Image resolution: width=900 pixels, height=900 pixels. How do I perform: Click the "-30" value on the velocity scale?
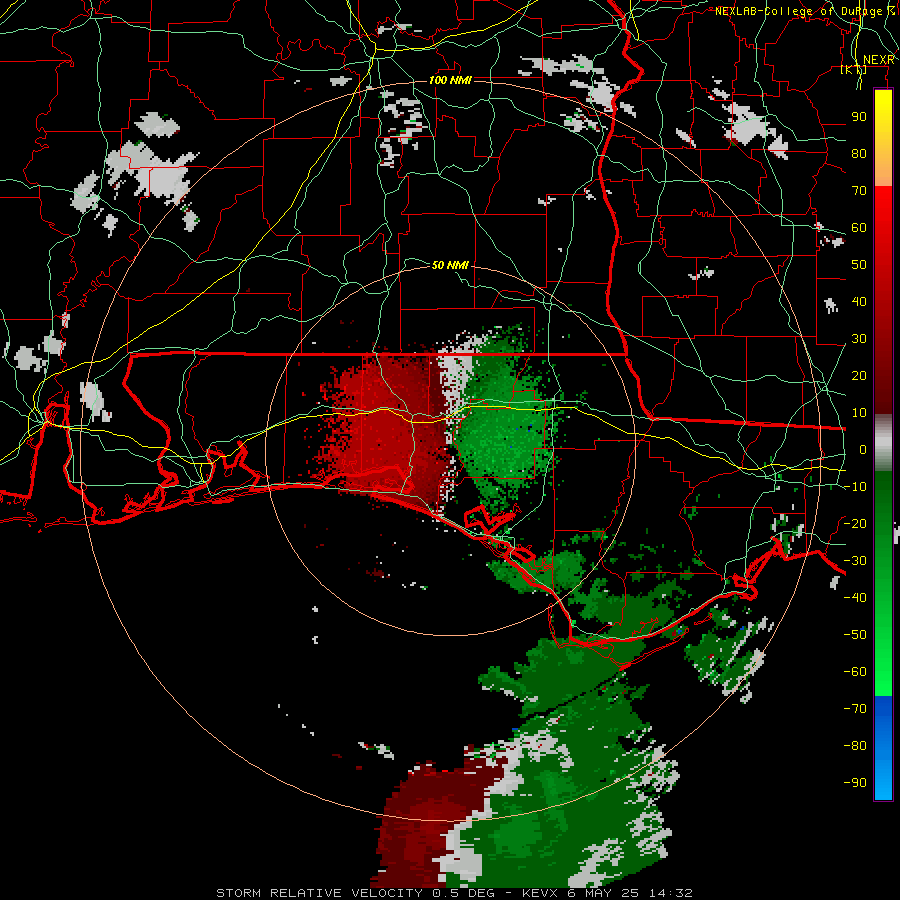[x=855, y=561]
